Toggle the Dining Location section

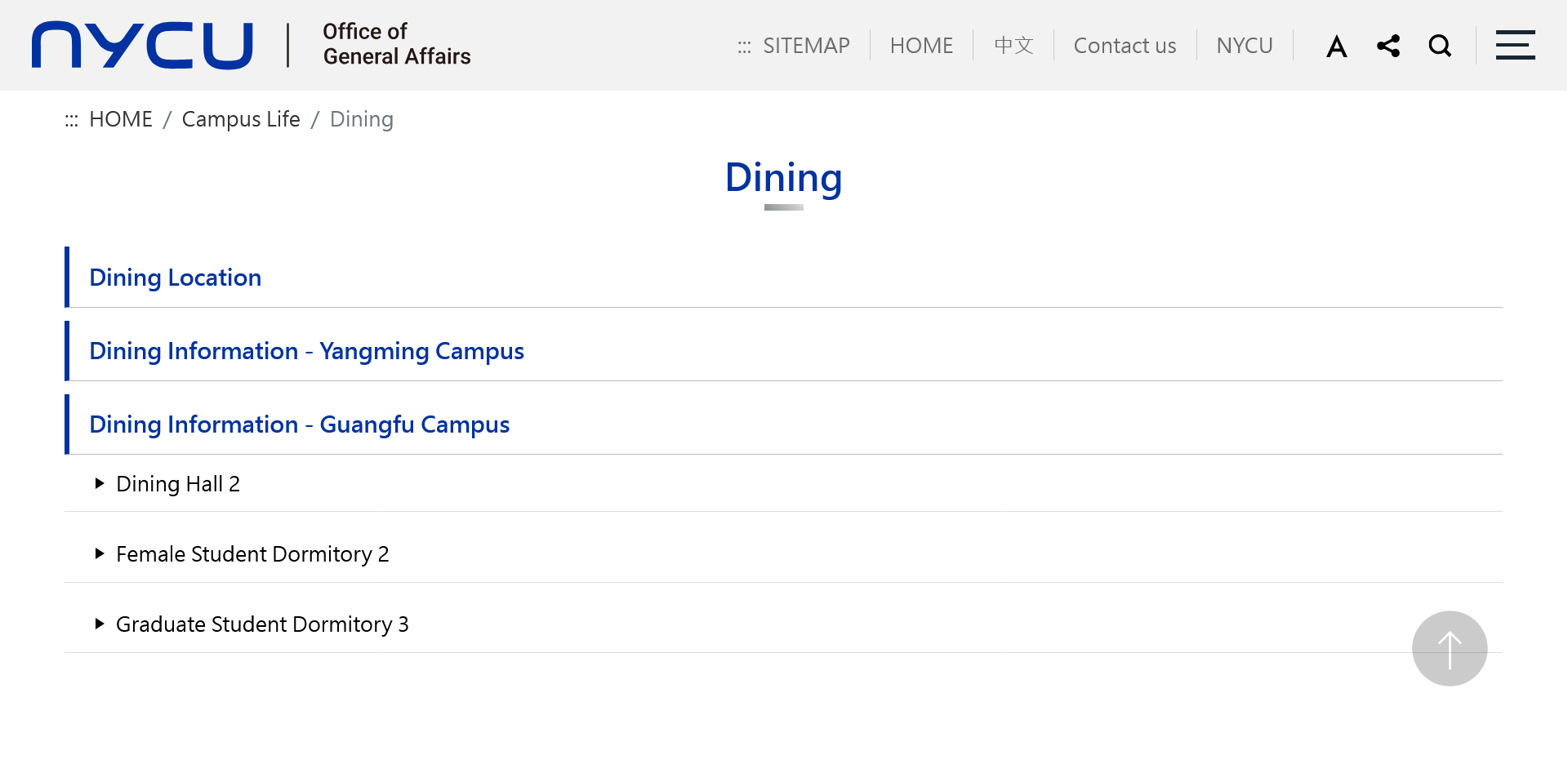tap(175, 278)
